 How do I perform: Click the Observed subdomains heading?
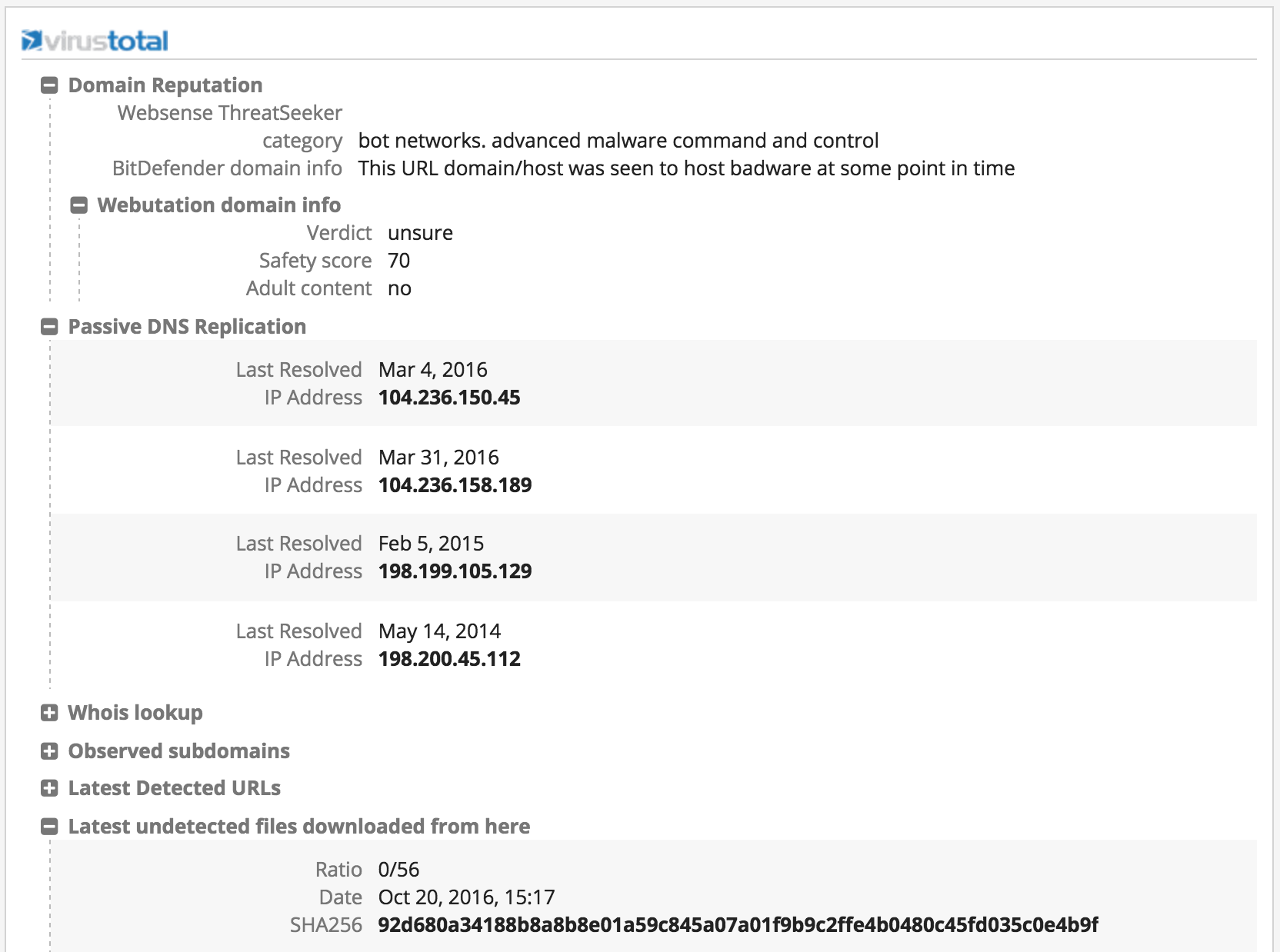(x=178, y=751)
